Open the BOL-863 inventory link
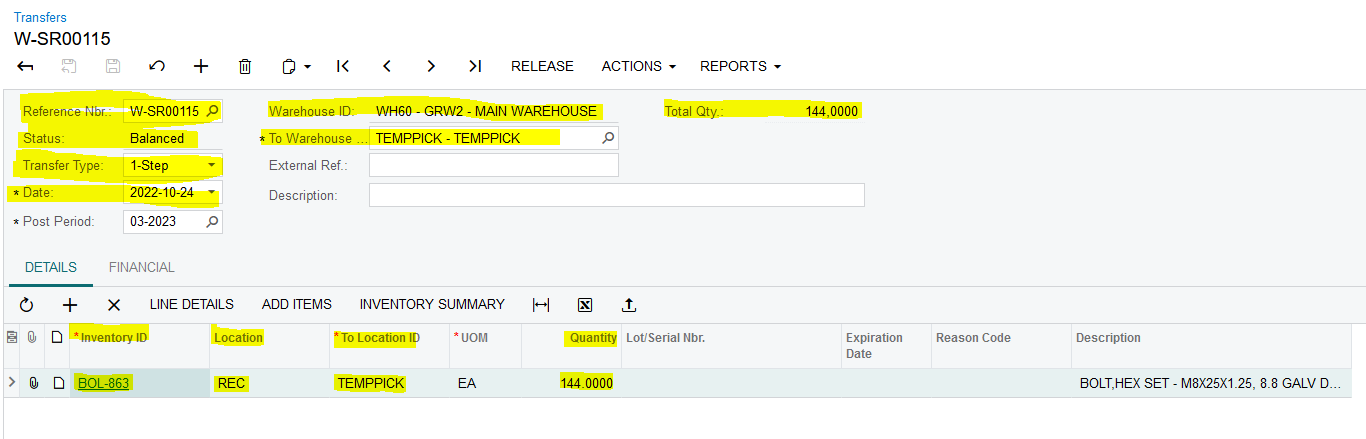Image resolution: width=1366 pixels, height=439 pixels. tap(103, 383)
